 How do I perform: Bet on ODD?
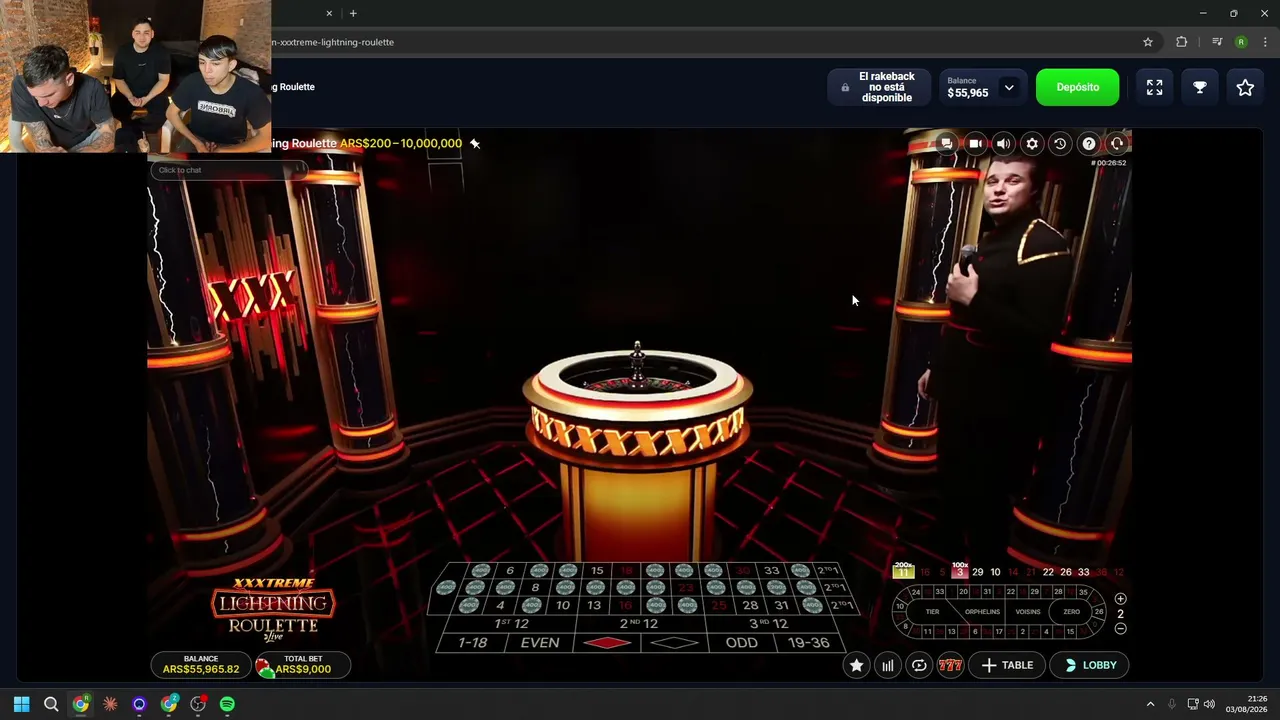click(x=741, y=643)
